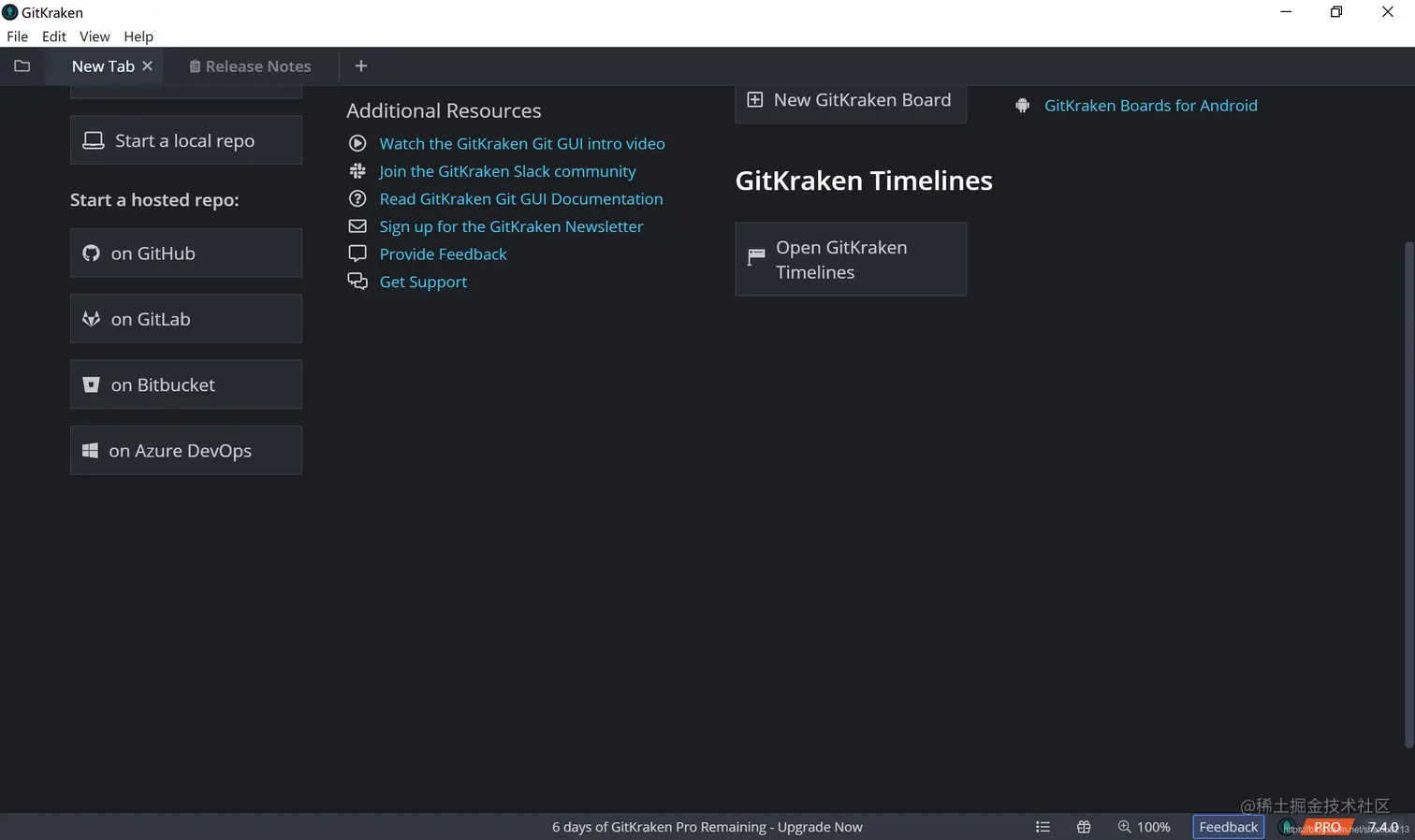Click the documentation question mark icon
This screenshot has width=1415, height=840.
tap(357, 198)
